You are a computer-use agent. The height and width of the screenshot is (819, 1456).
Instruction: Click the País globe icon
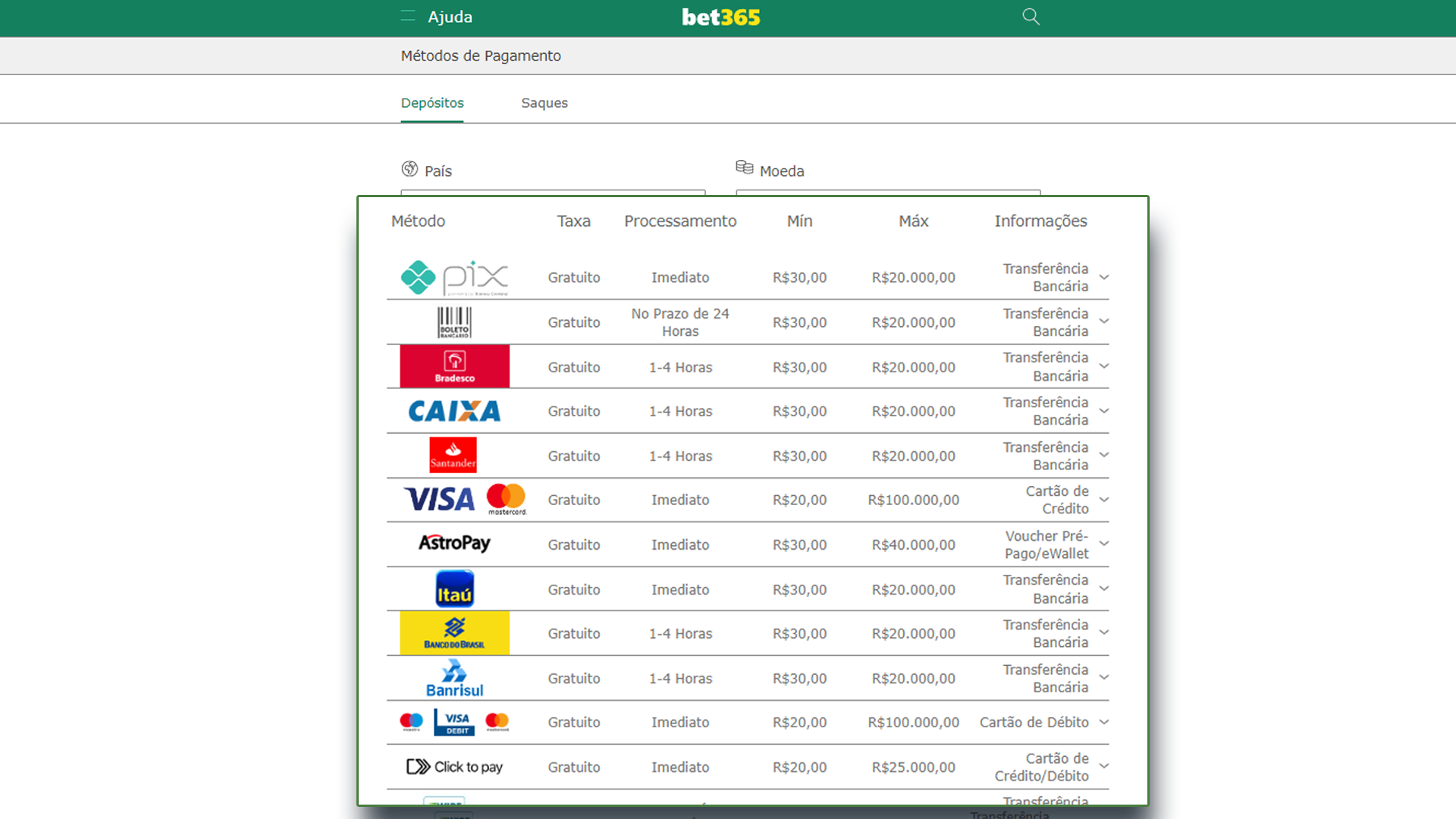[409, 168]
